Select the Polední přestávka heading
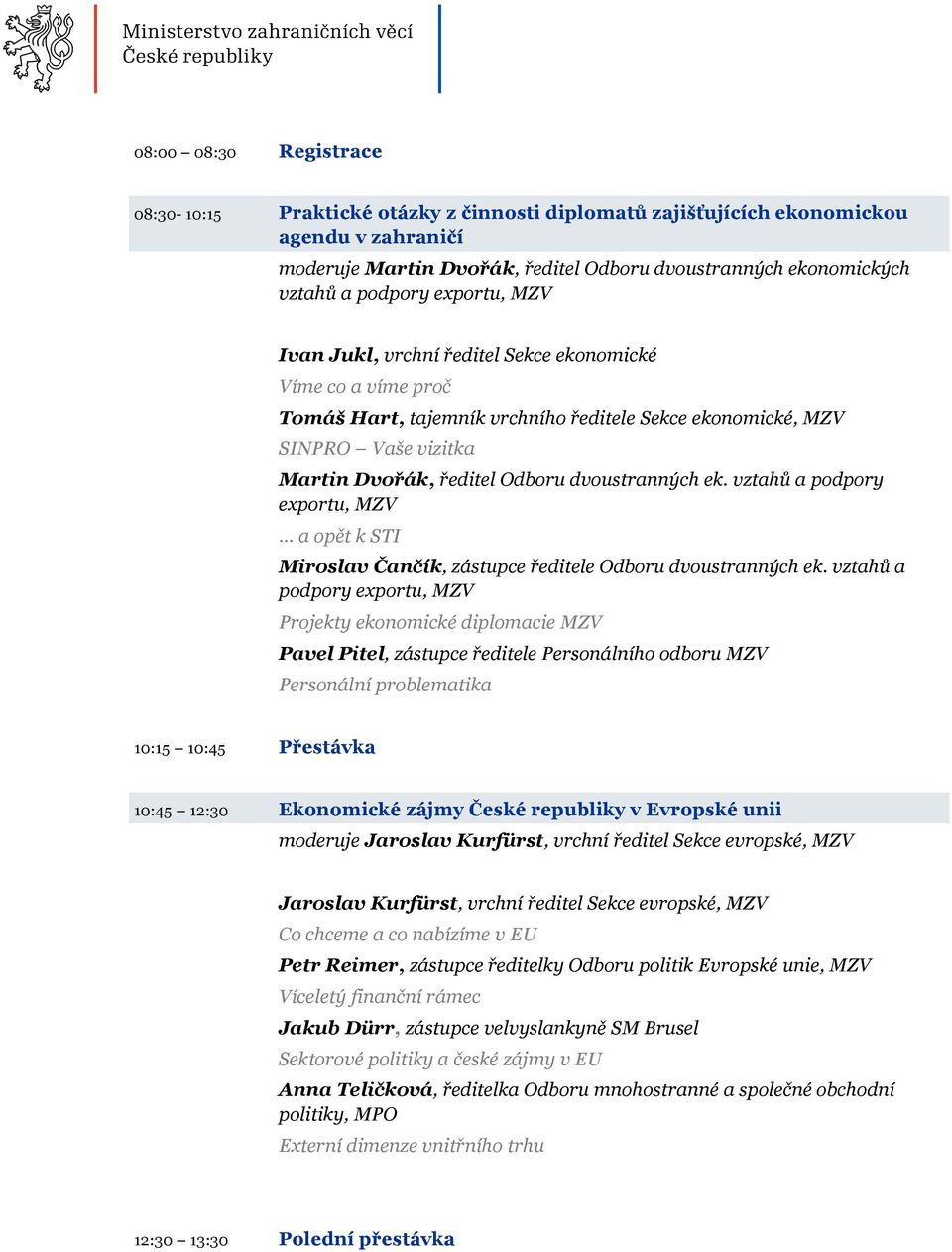952x1252 pixels. point(367,1239)
